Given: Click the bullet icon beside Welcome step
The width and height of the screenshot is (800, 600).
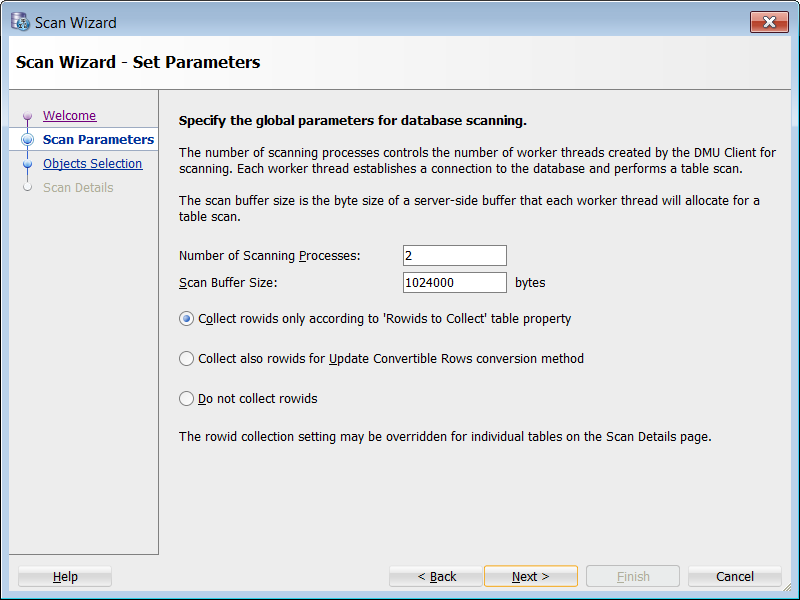Looking at the screenshot, I should [x=27, y=116].
